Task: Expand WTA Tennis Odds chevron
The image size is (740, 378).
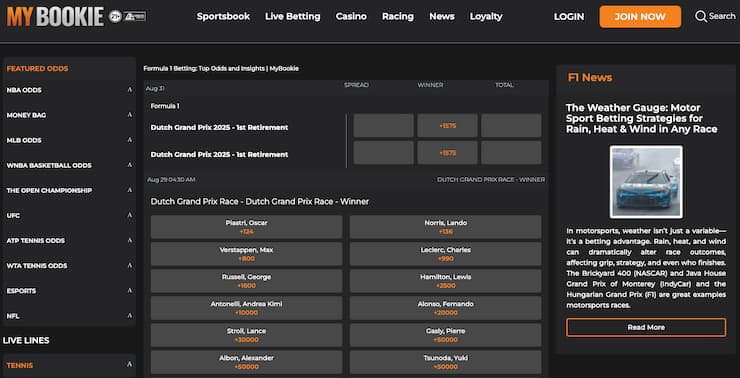Action: 130,265
